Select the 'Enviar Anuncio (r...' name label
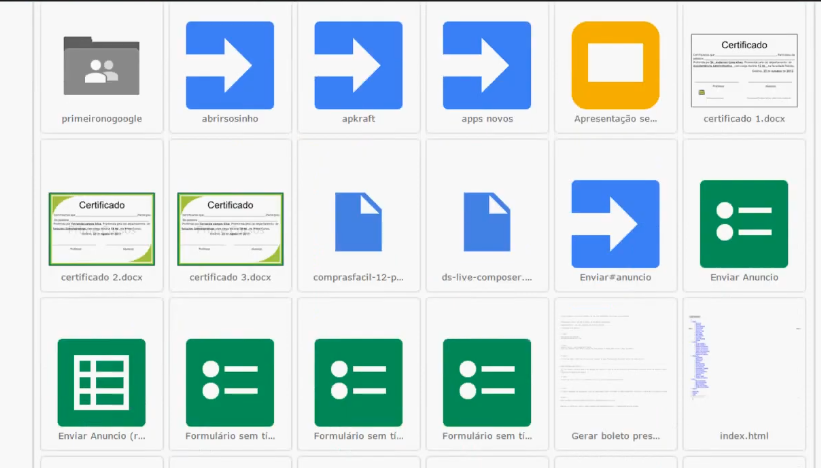Image resolution: width=821 pixels, height=468 pixels. (x=102, y=436)
